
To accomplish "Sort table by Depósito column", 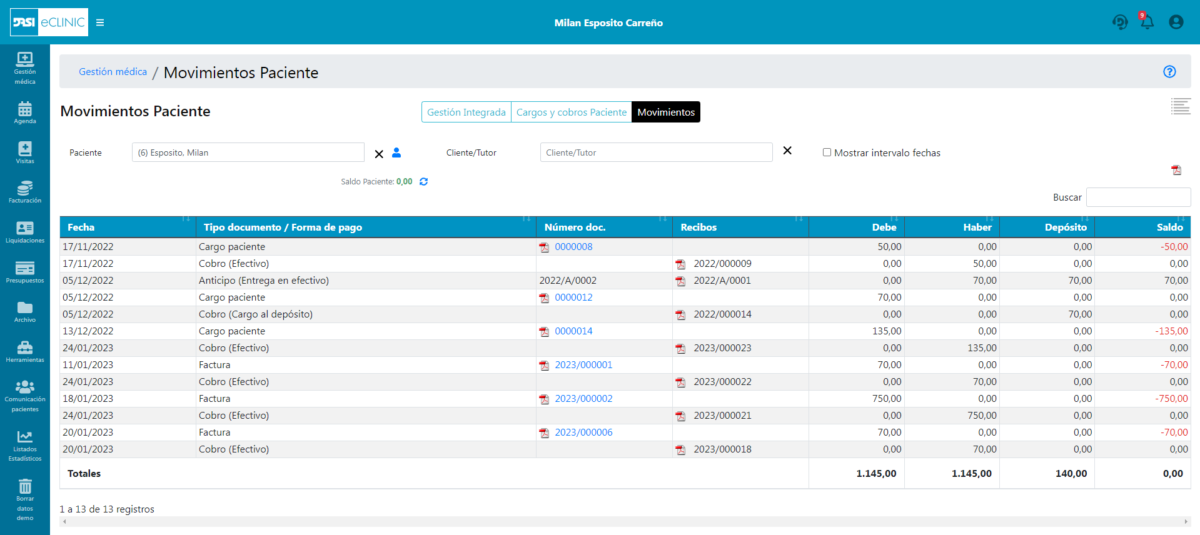I will click(1047, 227).
